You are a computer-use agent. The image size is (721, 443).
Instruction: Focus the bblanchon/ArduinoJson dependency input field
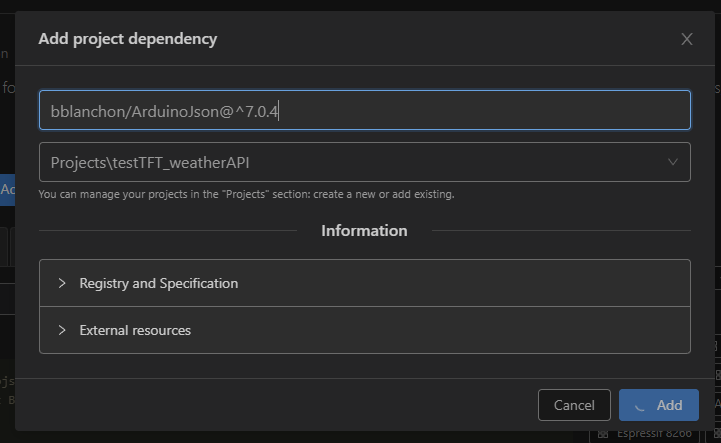[x=365, y=110]
